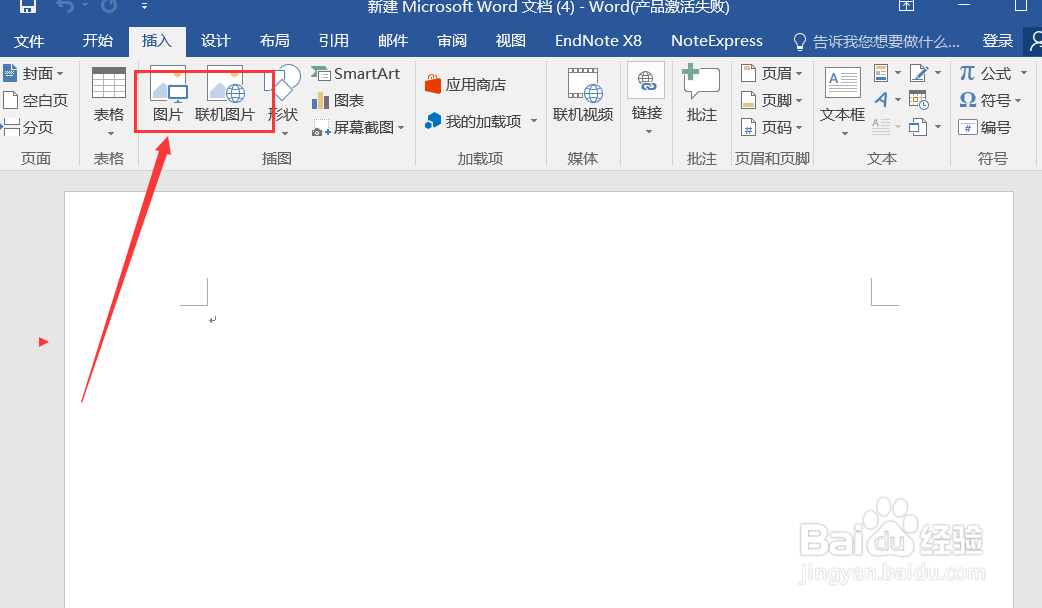Undo the last action
This screenshot has width=1042, height=608.
pos(65,7)
